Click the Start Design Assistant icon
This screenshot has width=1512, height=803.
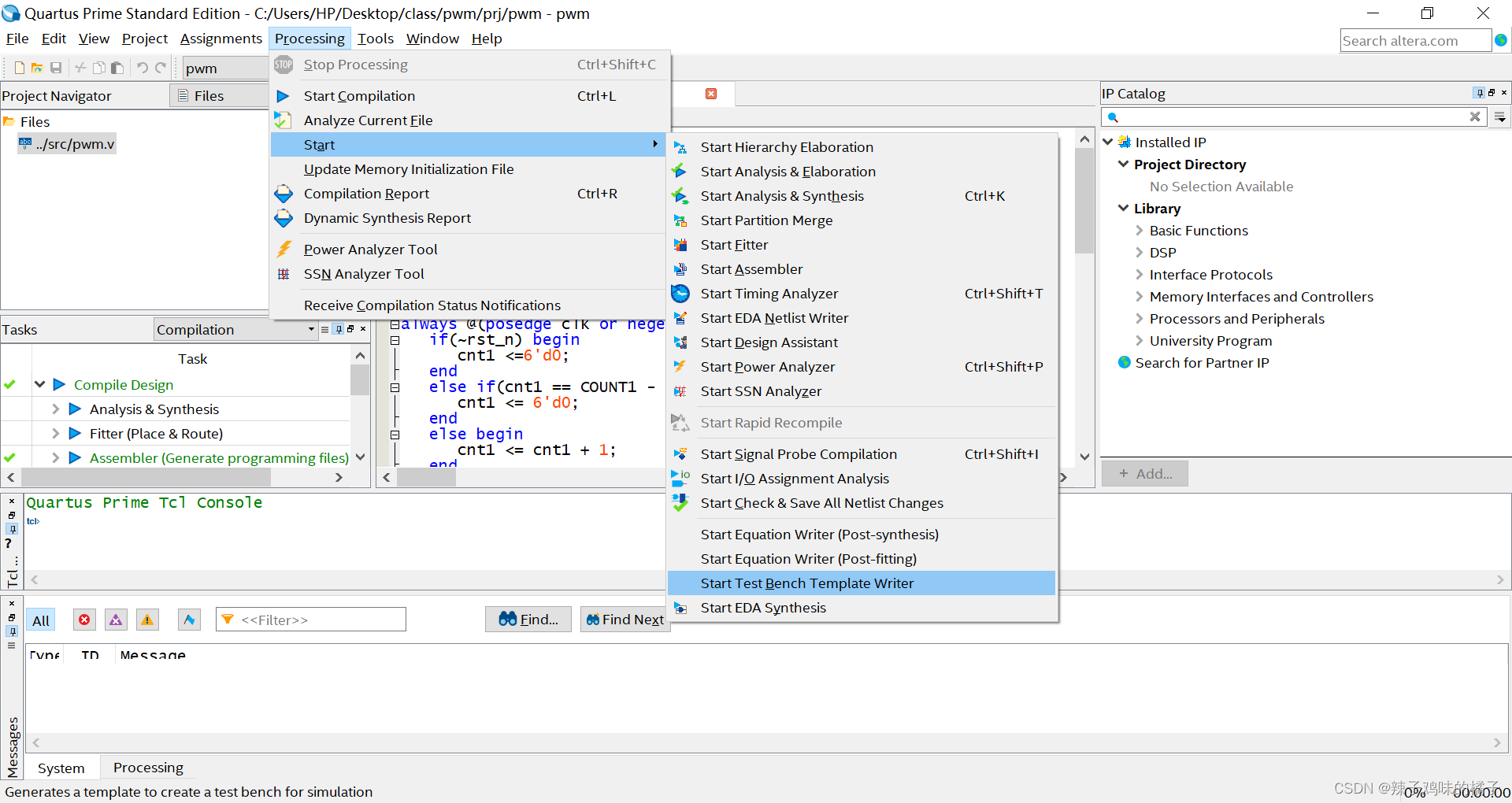[x=680, y=342]
